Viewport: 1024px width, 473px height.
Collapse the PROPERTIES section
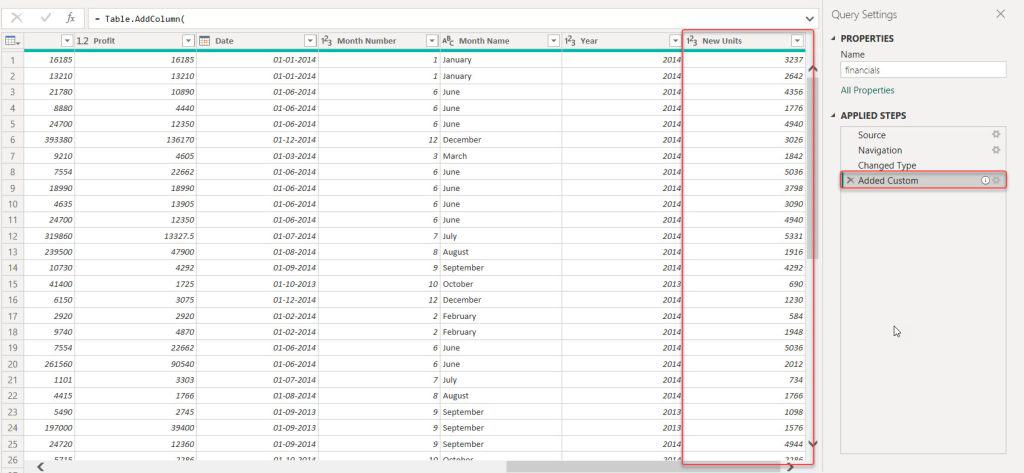834,39
